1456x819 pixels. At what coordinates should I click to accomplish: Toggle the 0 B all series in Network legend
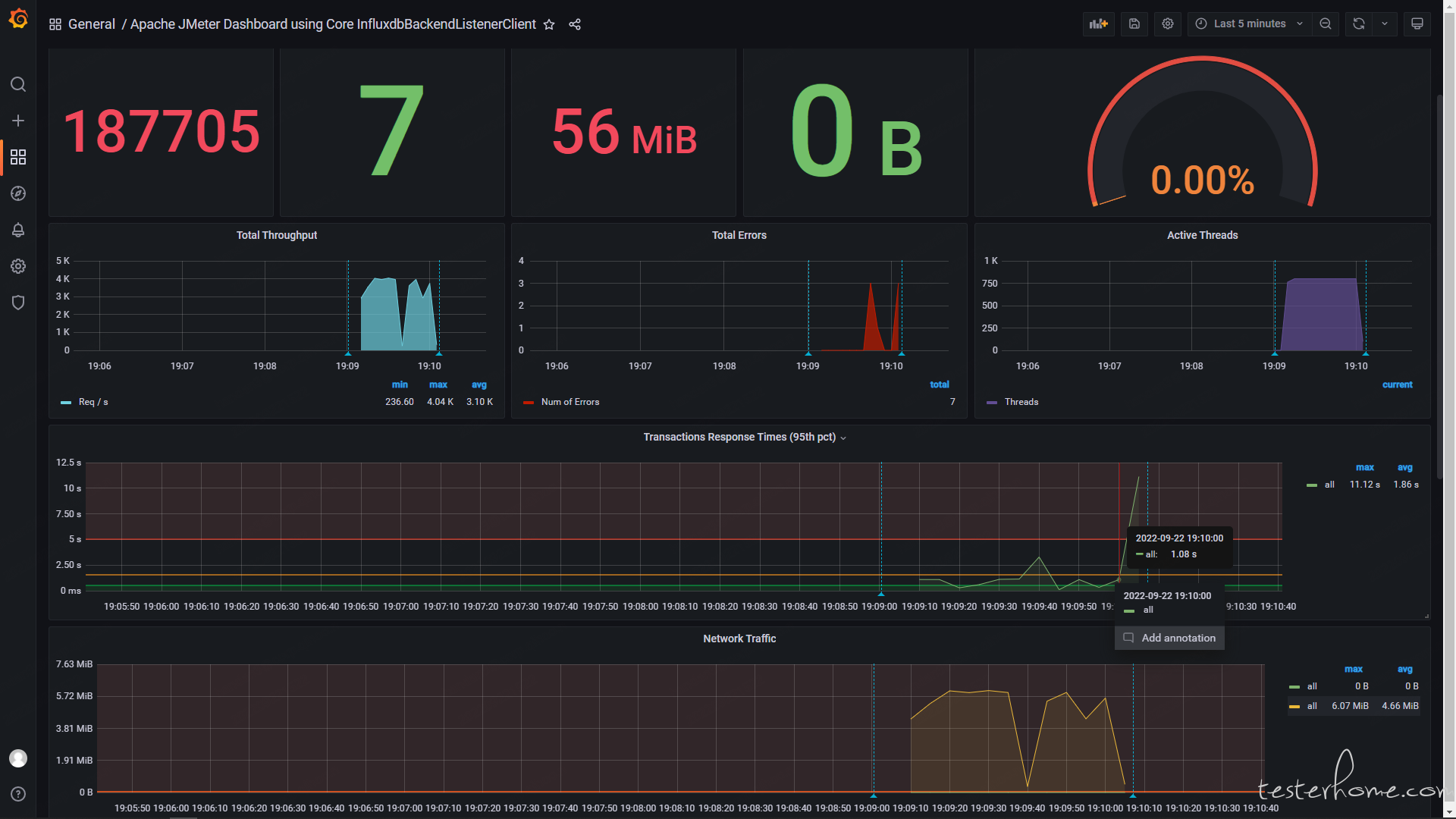[x=1312, y=687]
